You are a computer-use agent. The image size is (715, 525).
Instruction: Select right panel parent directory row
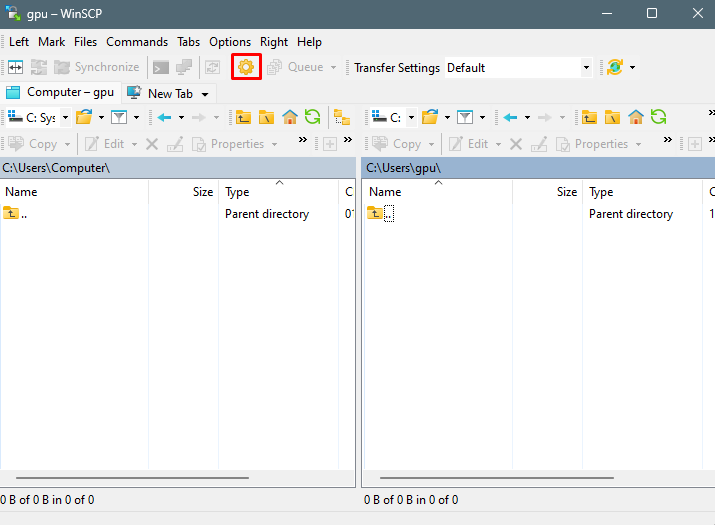tap(538, 213)
